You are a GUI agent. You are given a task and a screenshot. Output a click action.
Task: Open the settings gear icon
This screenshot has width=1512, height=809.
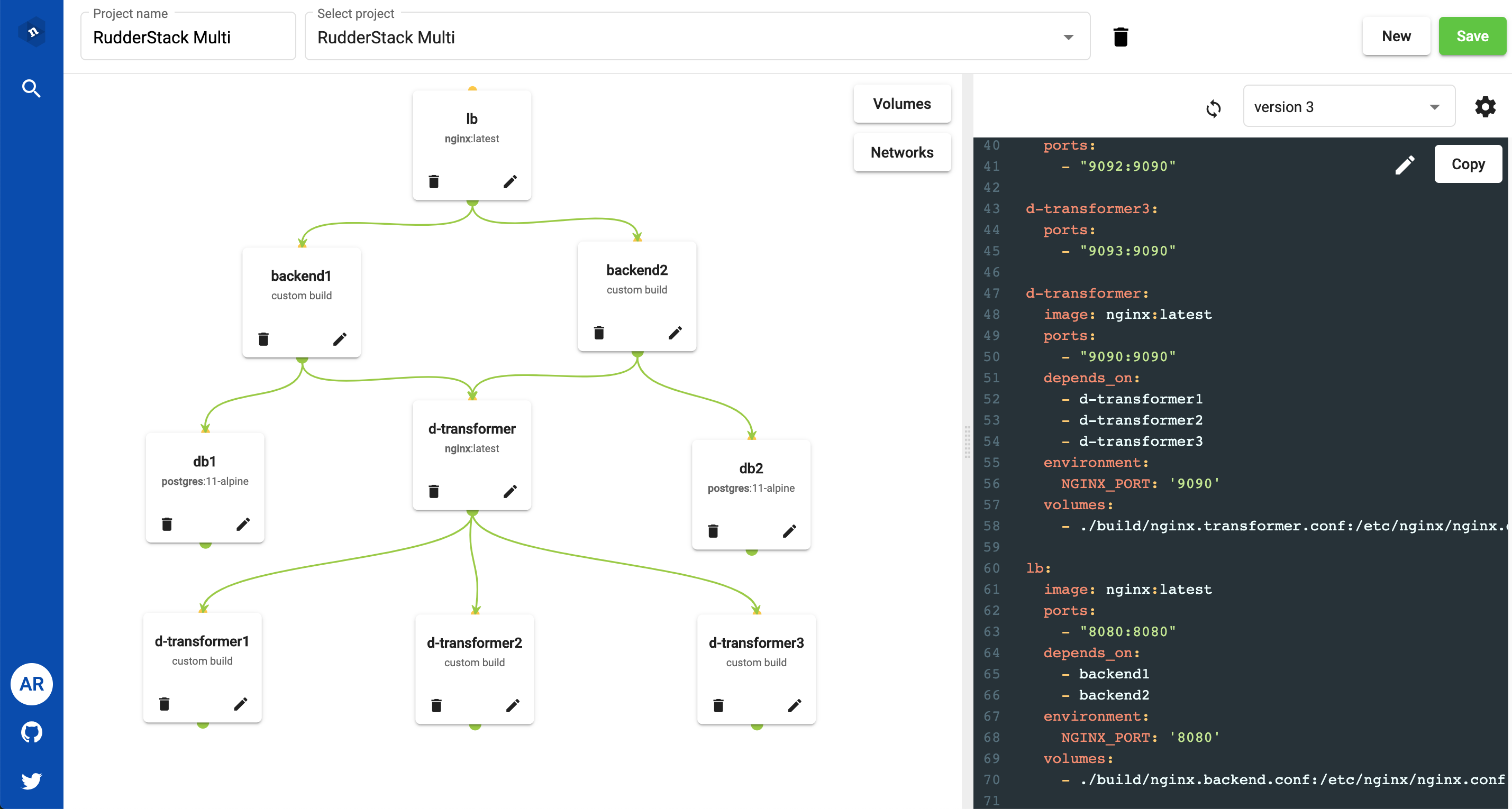tap(1485, 107)
